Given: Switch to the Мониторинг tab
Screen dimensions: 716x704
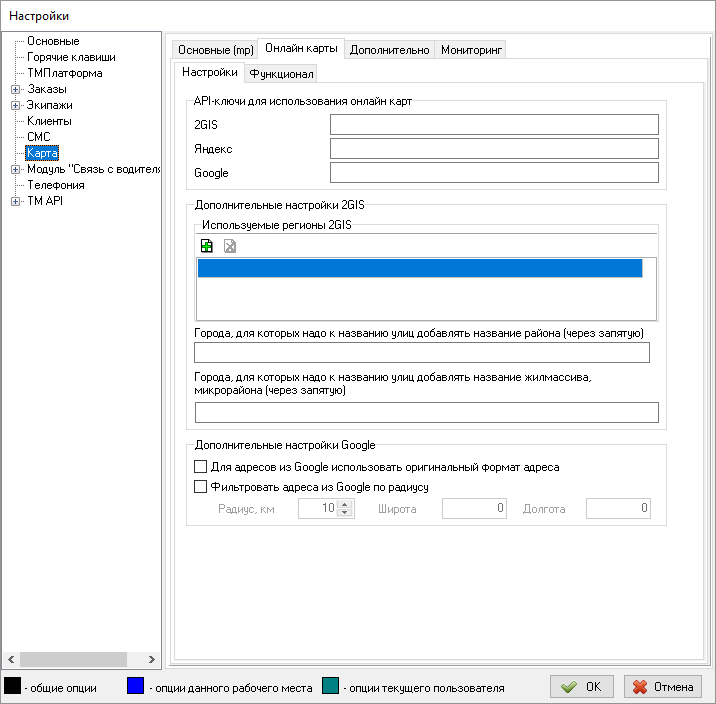Looking at the screenshot, I should tap(472, 50).
